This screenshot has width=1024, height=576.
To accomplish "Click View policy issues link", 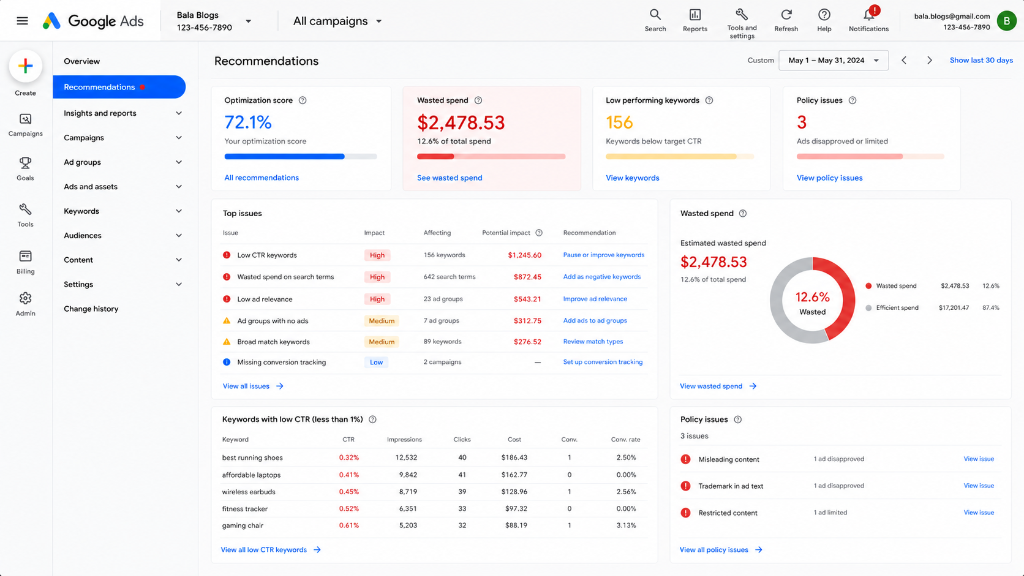I will point(829,178).
